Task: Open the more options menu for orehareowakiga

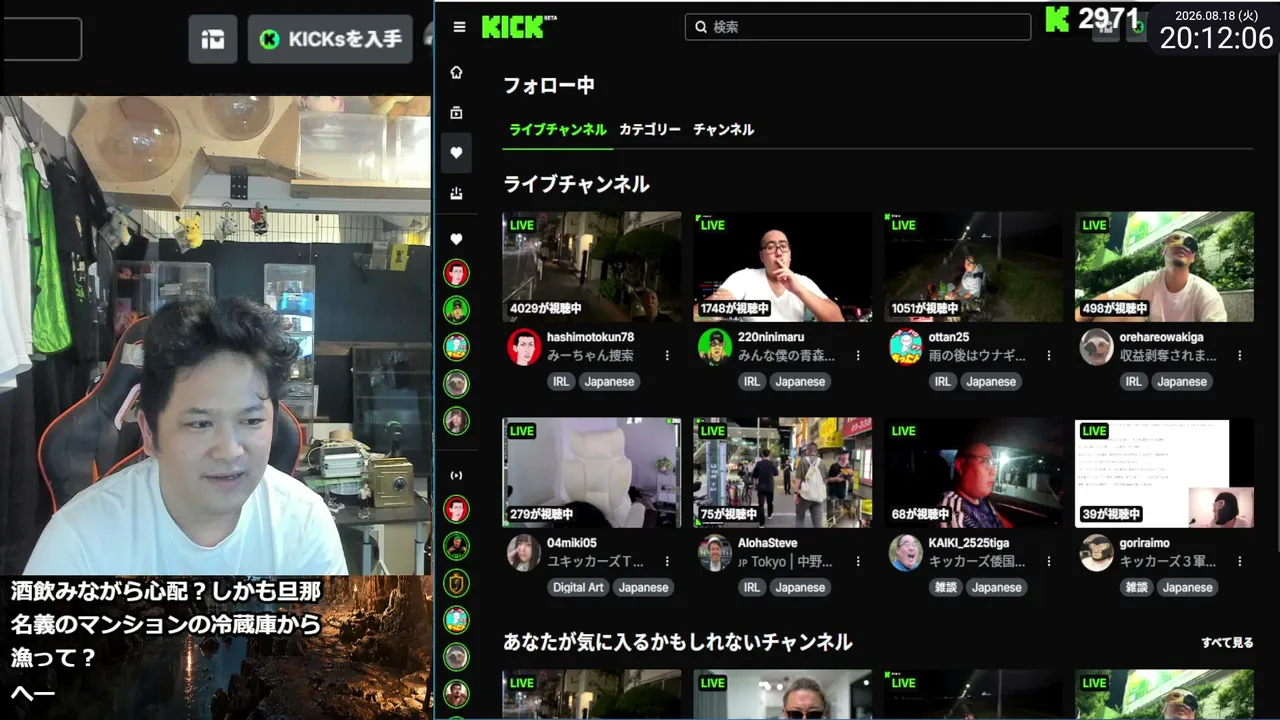Action: (1240, 355)
